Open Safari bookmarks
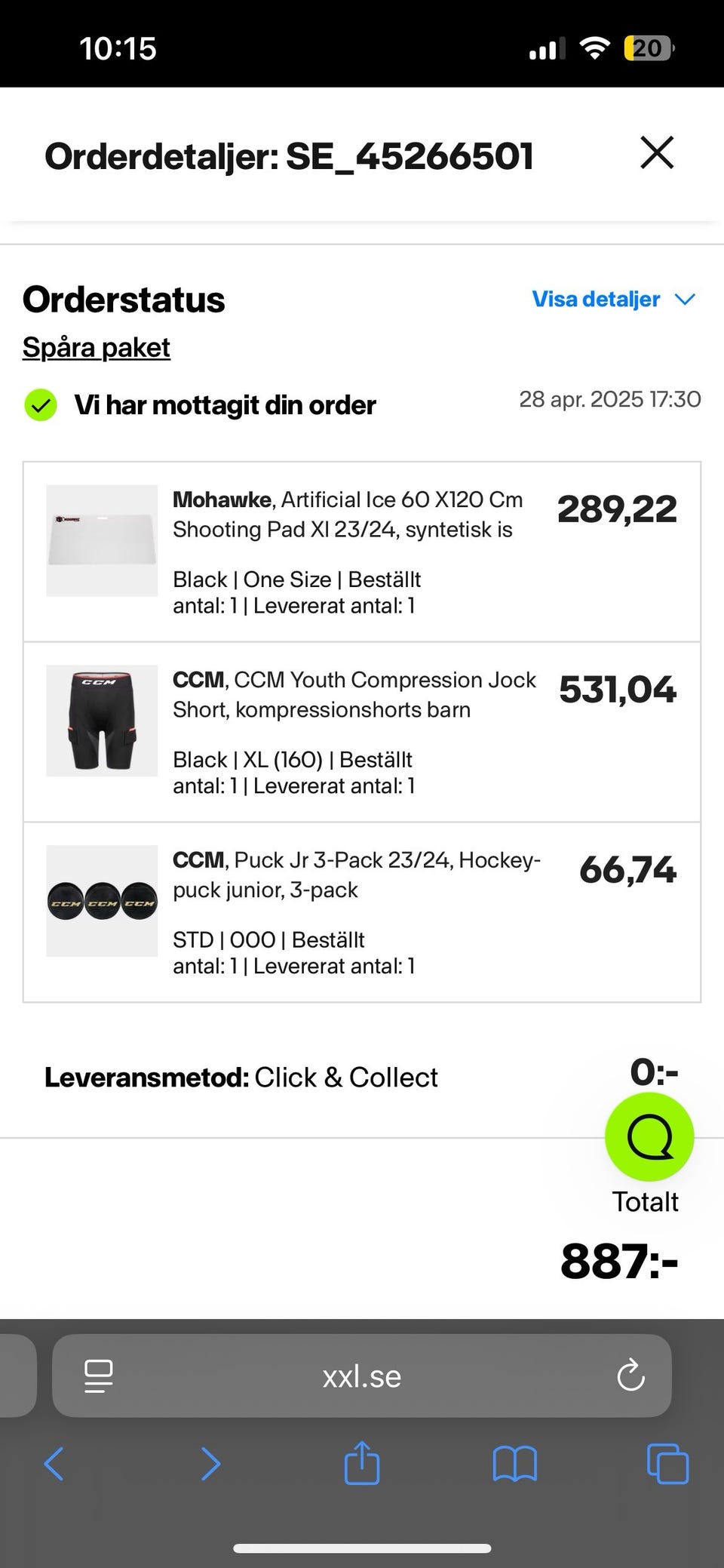 point(514,1464)
